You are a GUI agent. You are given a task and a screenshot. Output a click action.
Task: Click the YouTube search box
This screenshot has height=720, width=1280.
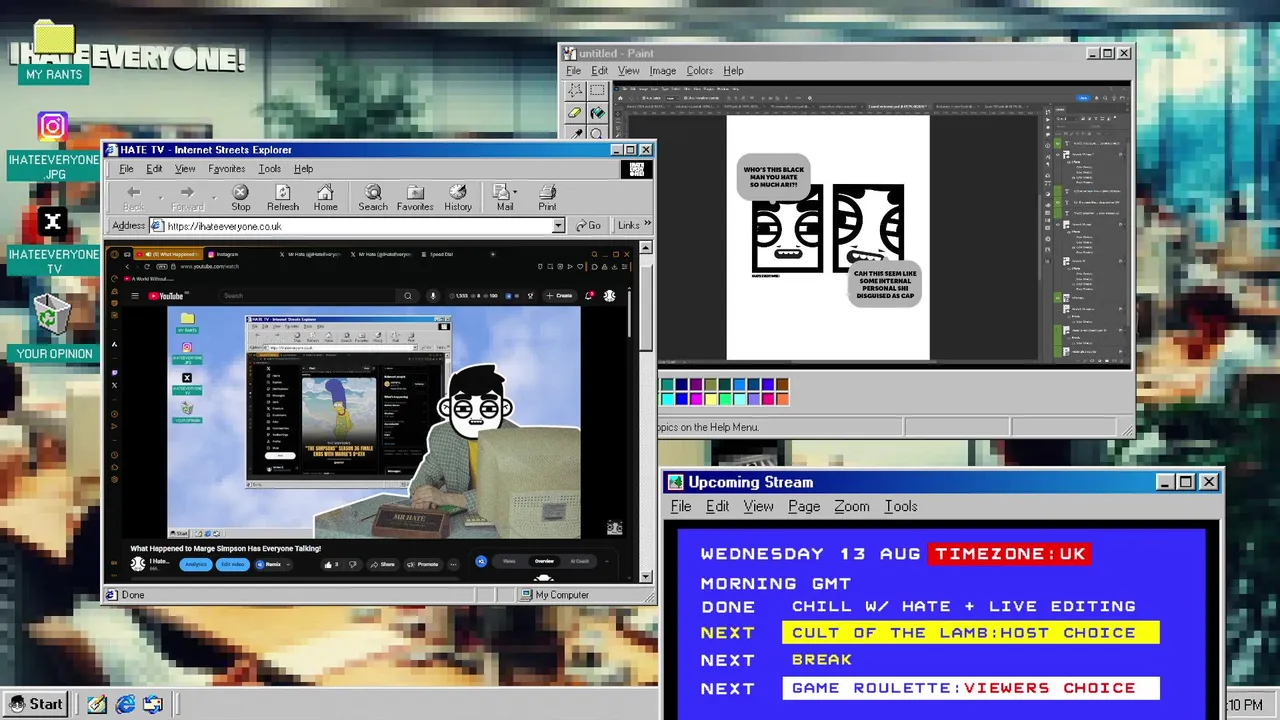point(305,296)
